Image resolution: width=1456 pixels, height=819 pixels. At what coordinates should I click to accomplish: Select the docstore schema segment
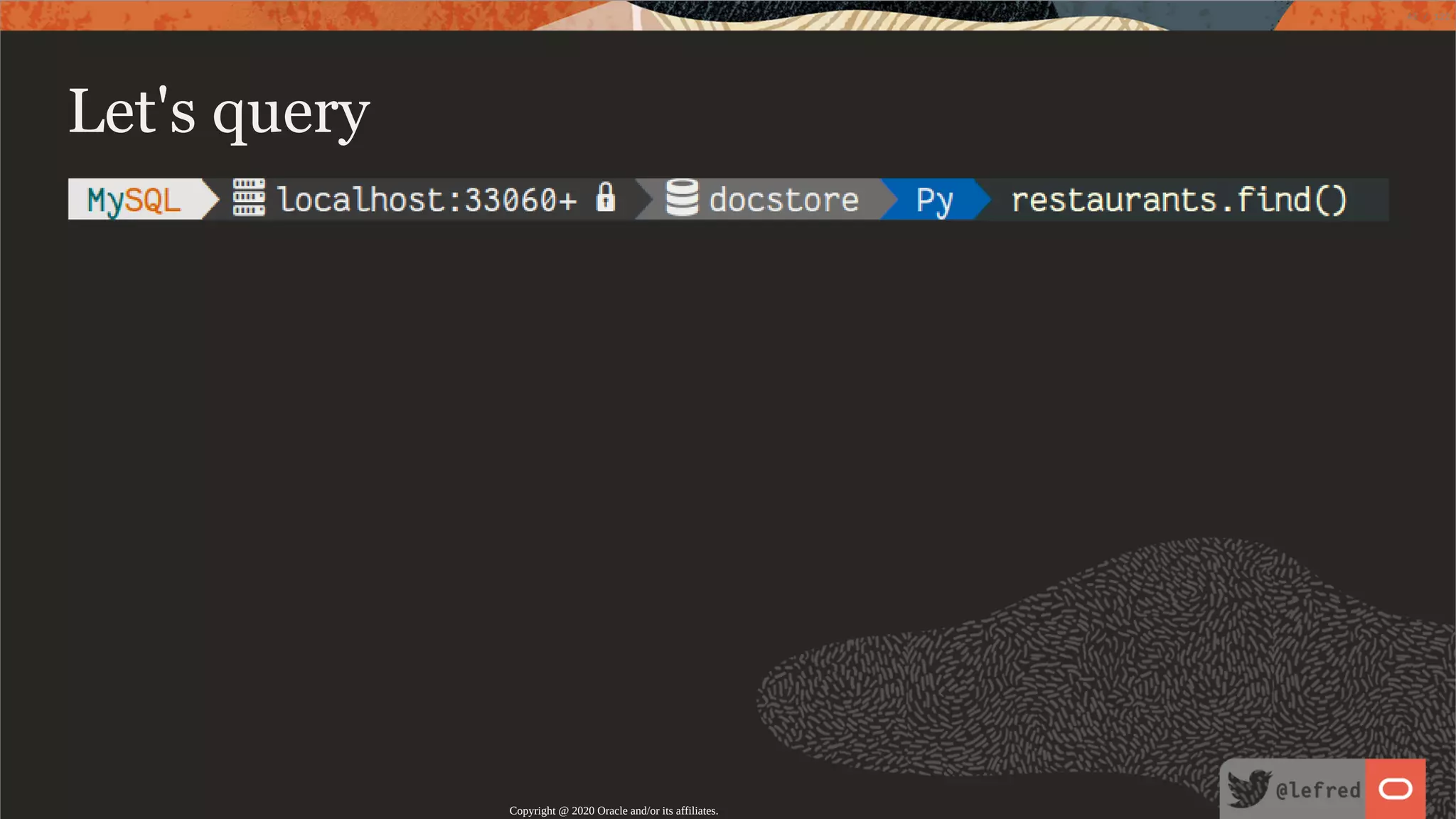[783, 200]
